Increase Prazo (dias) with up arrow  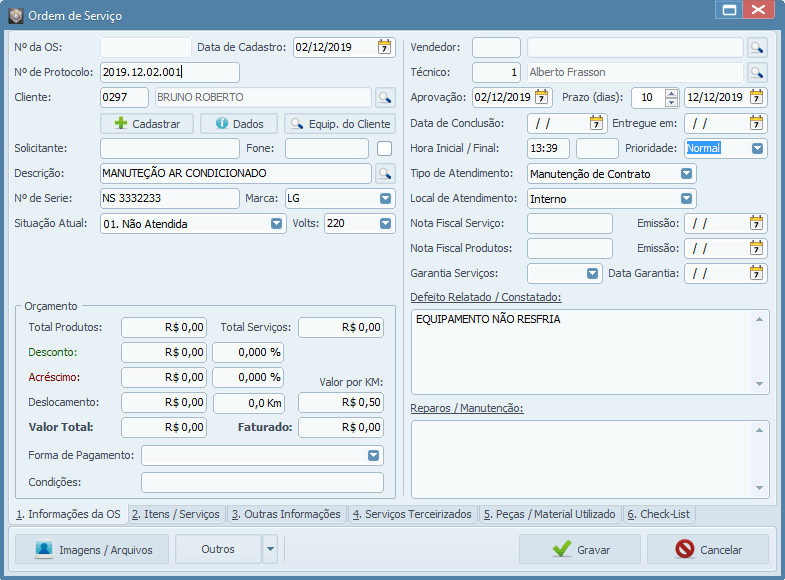click(671, 93)
